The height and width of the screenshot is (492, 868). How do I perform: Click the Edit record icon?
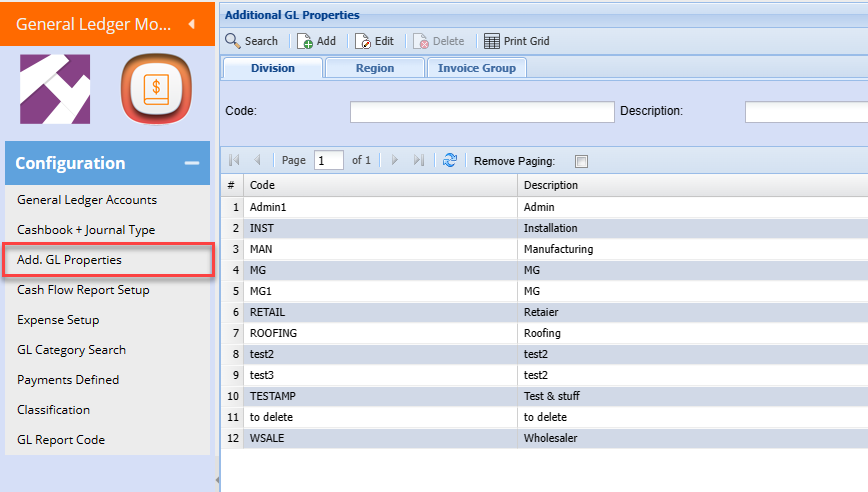363,41
